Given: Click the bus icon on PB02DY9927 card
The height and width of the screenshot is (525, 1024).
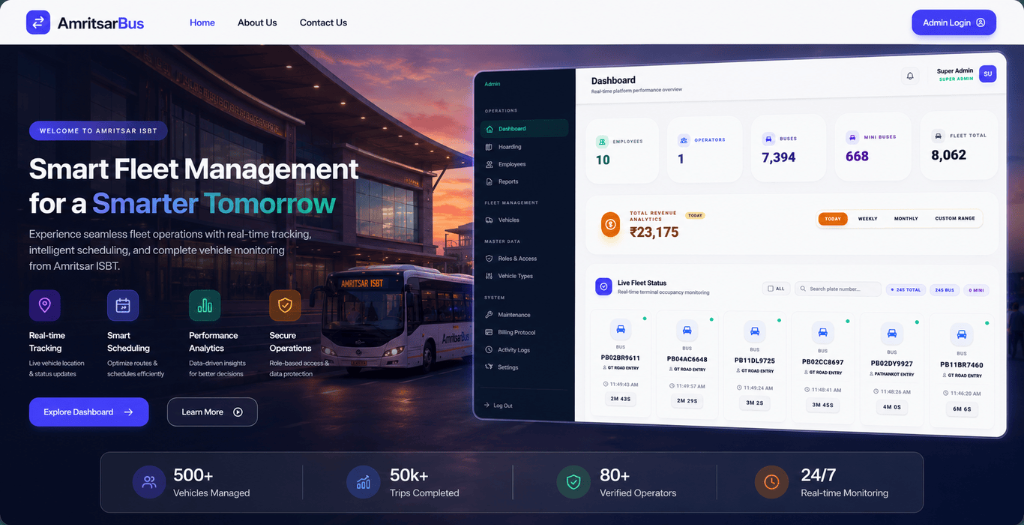Looking at the screenshot, I should [891, 334].
